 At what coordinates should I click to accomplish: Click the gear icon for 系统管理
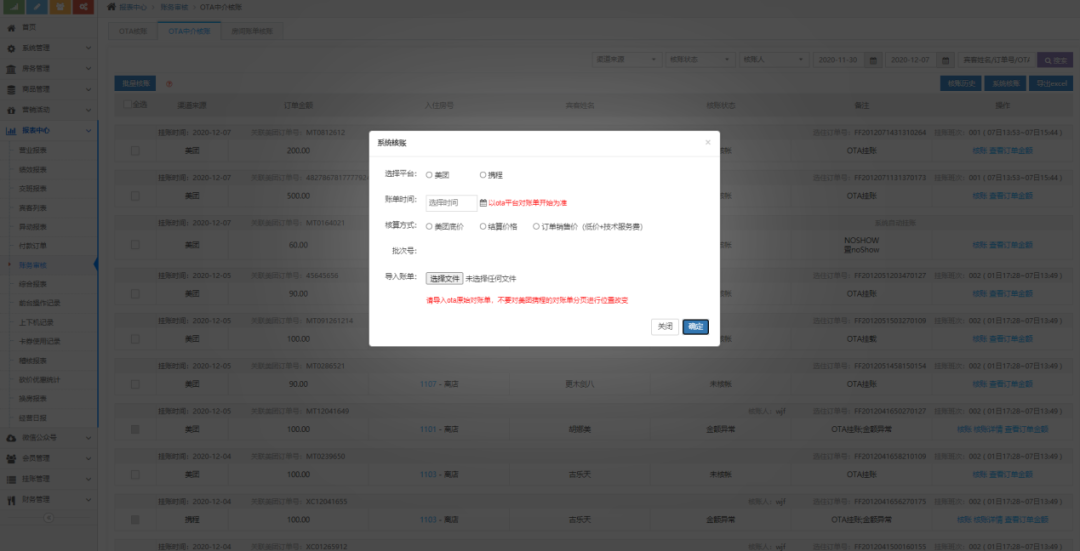[11, 49]
